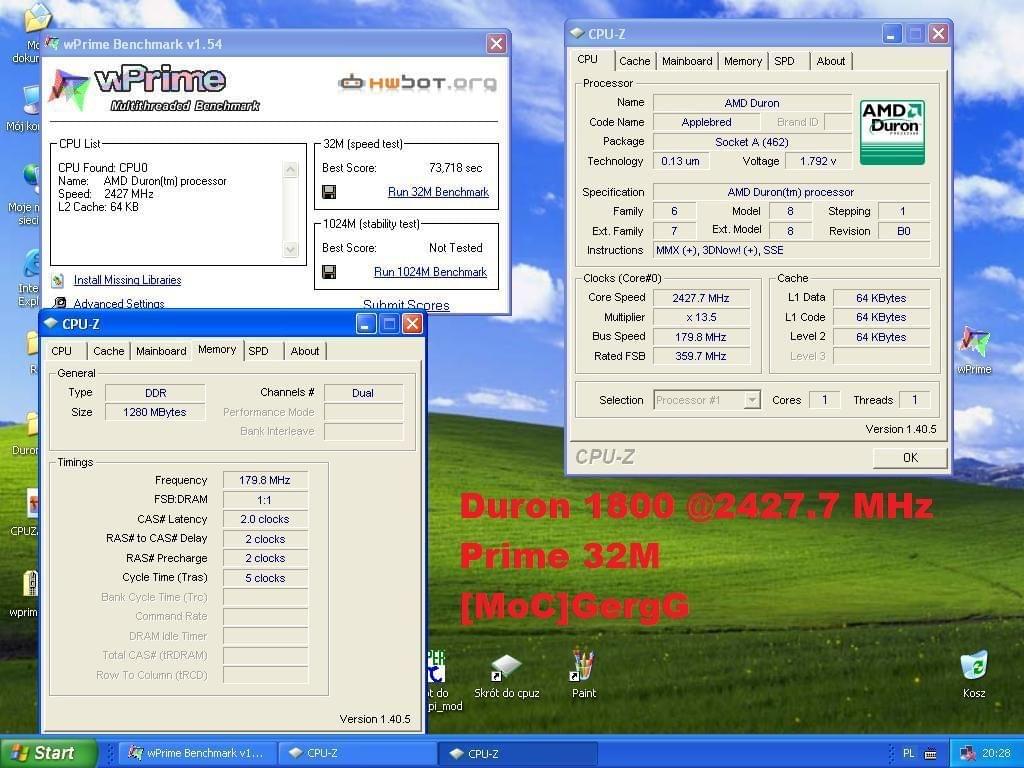Viewport: 1024px width, 768px height.
Task: Click the OK button in CPU-Z
Action: pyautogui.click(x=910, y=458)
